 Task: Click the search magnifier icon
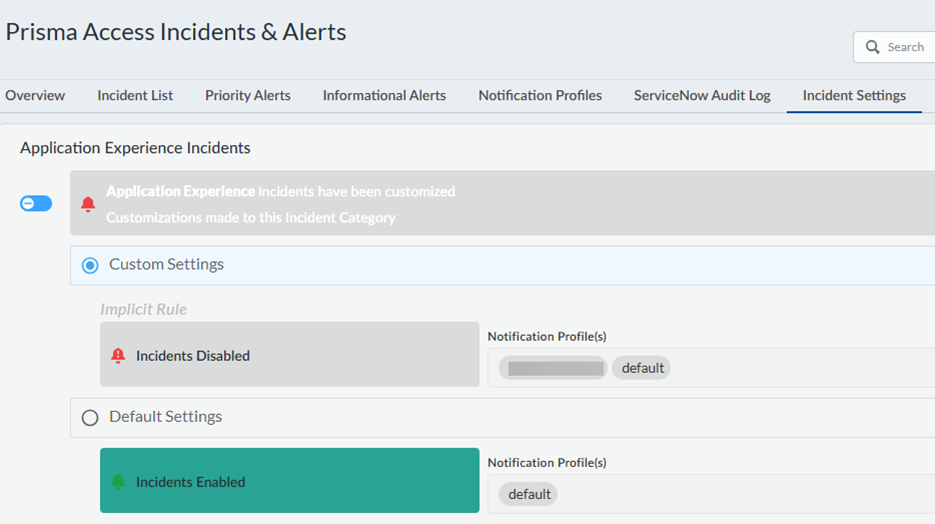873,47
